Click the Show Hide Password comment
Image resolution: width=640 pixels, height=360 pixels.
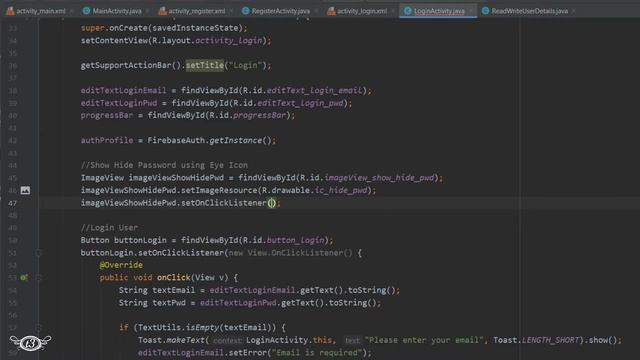(x=164, y=165)
